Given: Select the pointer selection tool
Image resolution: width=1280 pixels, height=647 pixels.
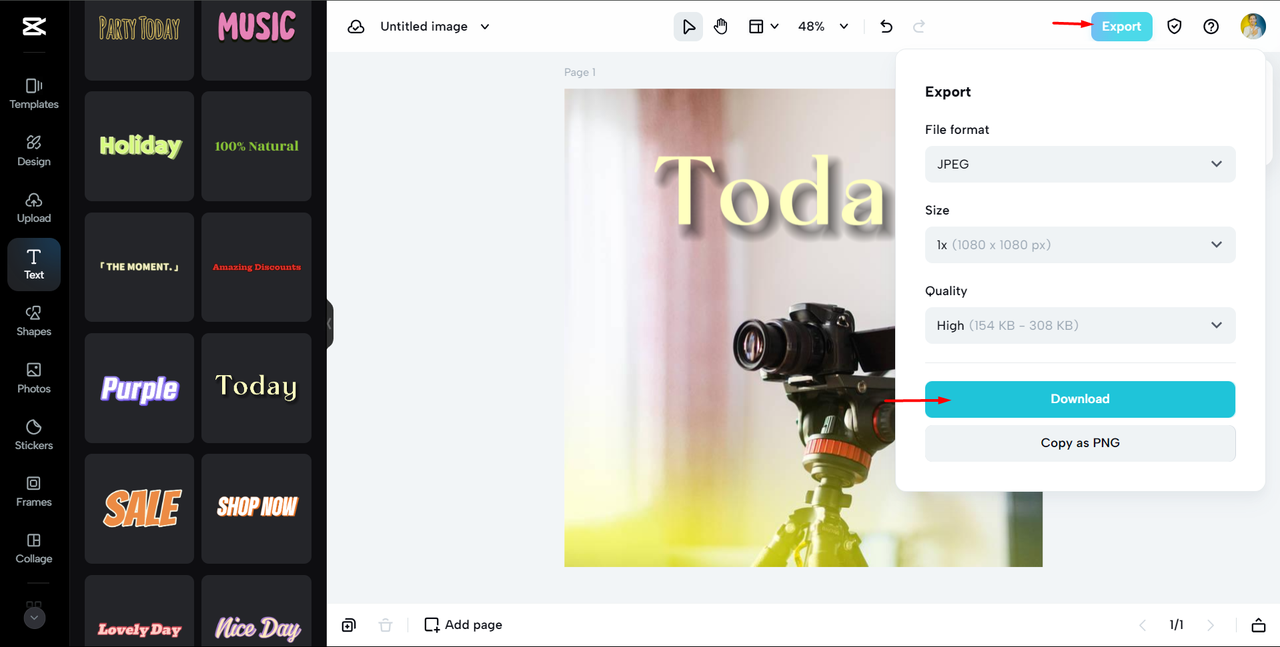Looking at the screenshot, I should pos(688,27).
